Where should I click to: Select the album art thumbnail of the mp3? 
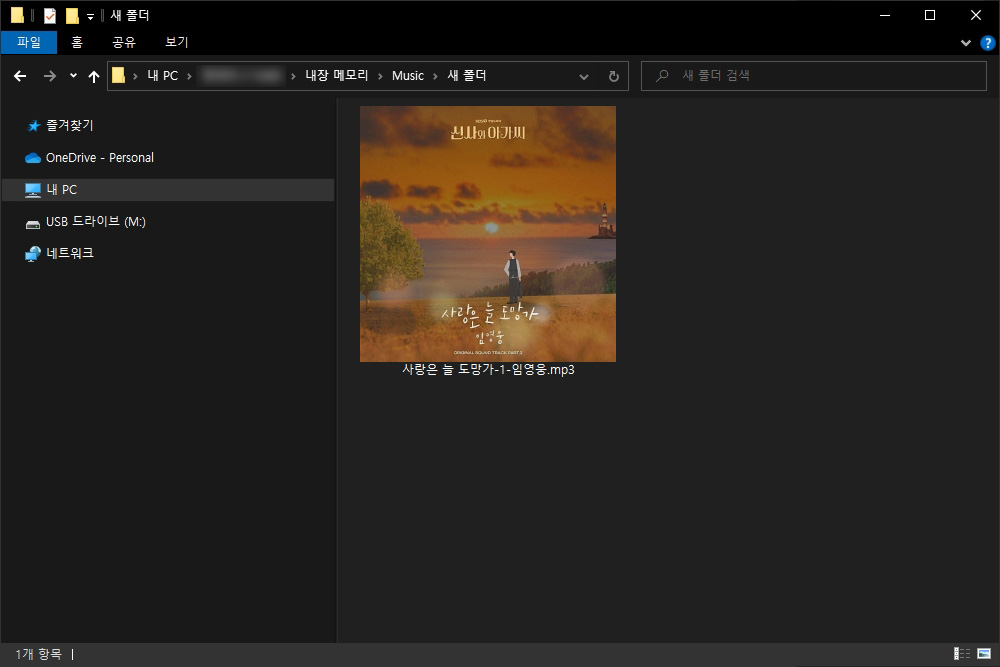click(488, 234)
